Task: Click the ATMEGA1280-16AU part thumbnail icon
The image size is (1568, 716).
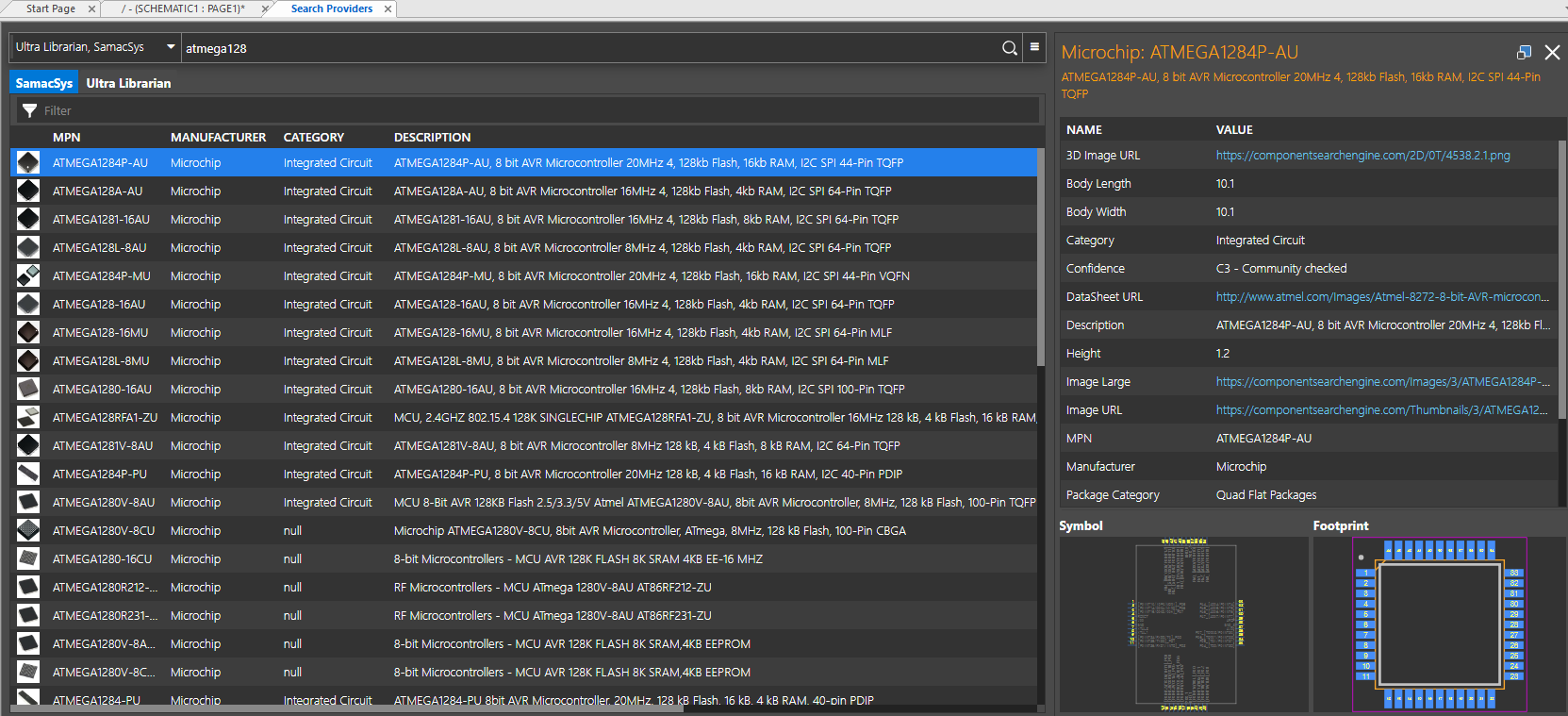Action: [x=28, y=389]
